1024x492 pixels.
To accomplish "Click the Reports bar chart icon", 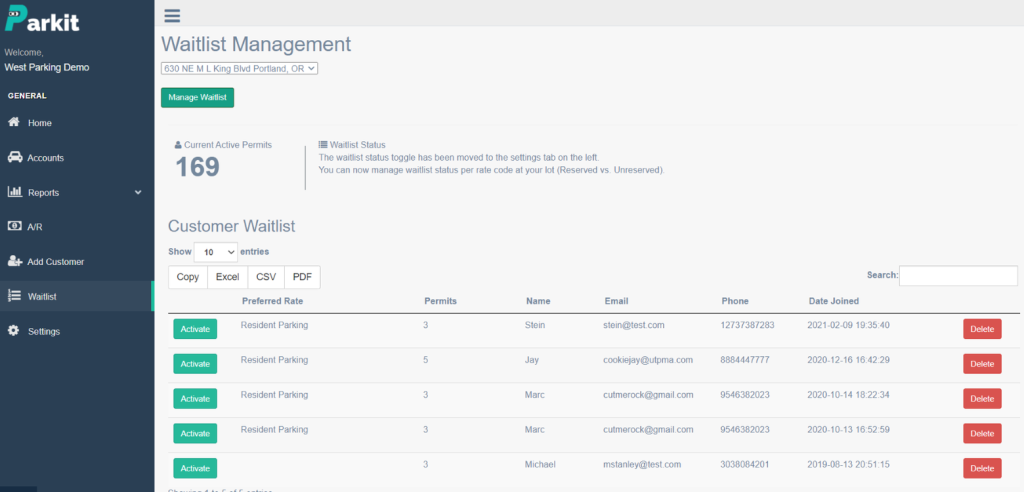I will coord(14,192).
